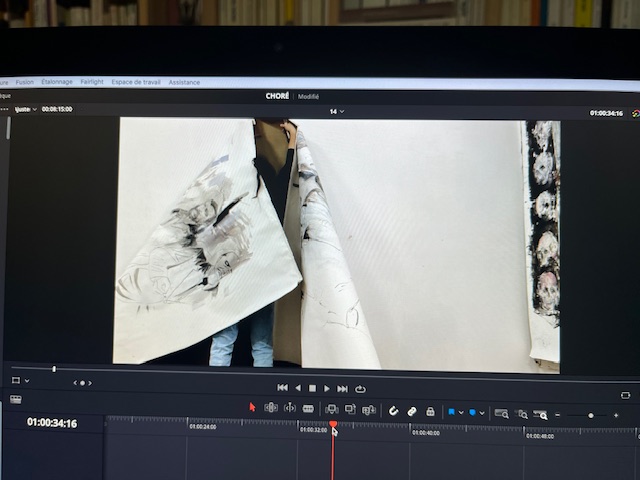Select the Blade edit tool
The width and height of the screenshot is (640, 480).
(x=308, y=409)
